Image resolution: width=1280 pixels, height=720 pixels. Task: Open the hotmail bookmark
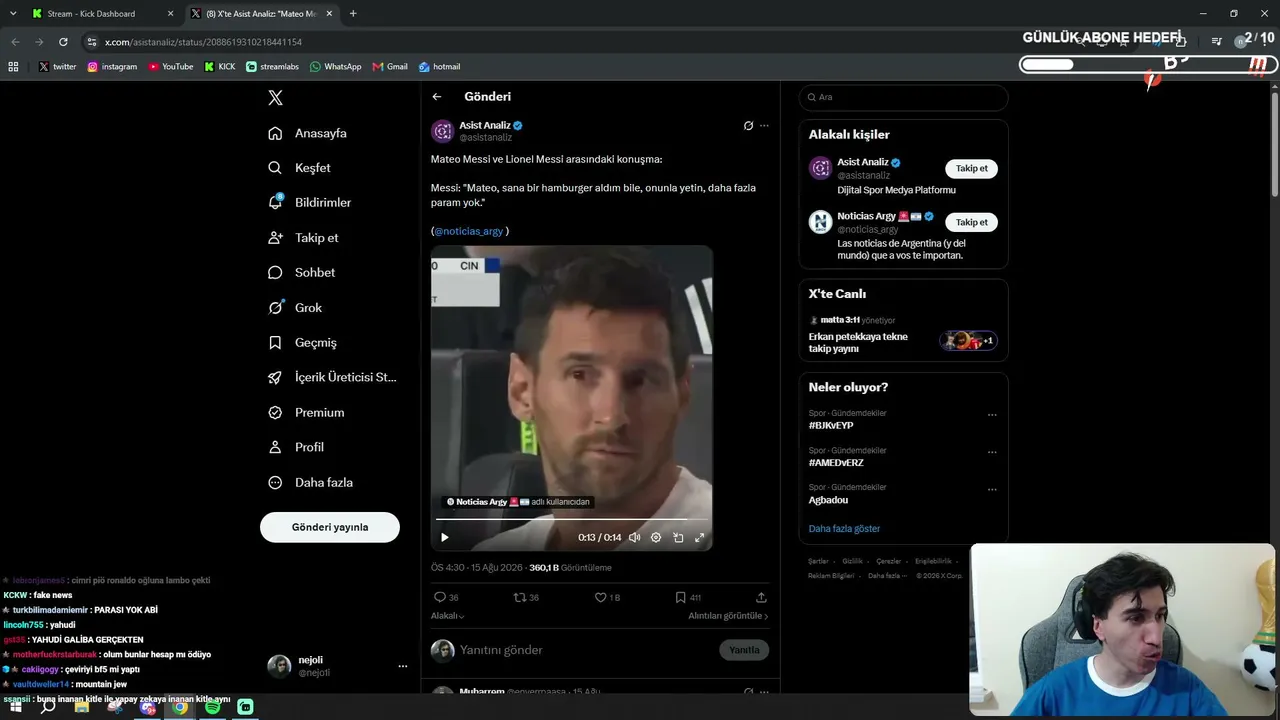tap(439, 67)
